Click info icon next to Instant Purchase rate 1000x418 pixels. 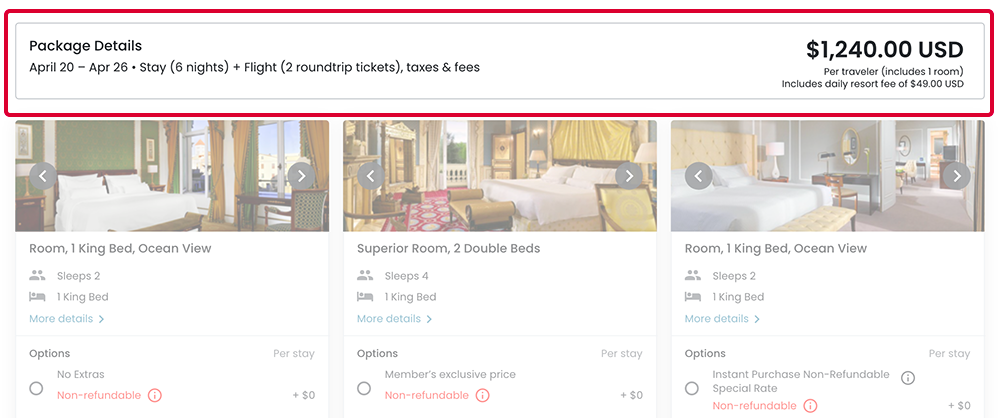pyautogui.click(x=908, y=378)
